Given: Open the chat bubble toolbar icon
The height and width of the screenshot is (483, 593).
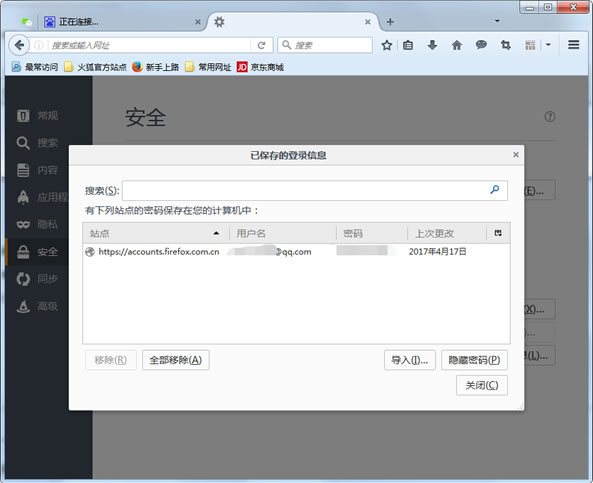Looking at the screenshot, I should [481, 45].
